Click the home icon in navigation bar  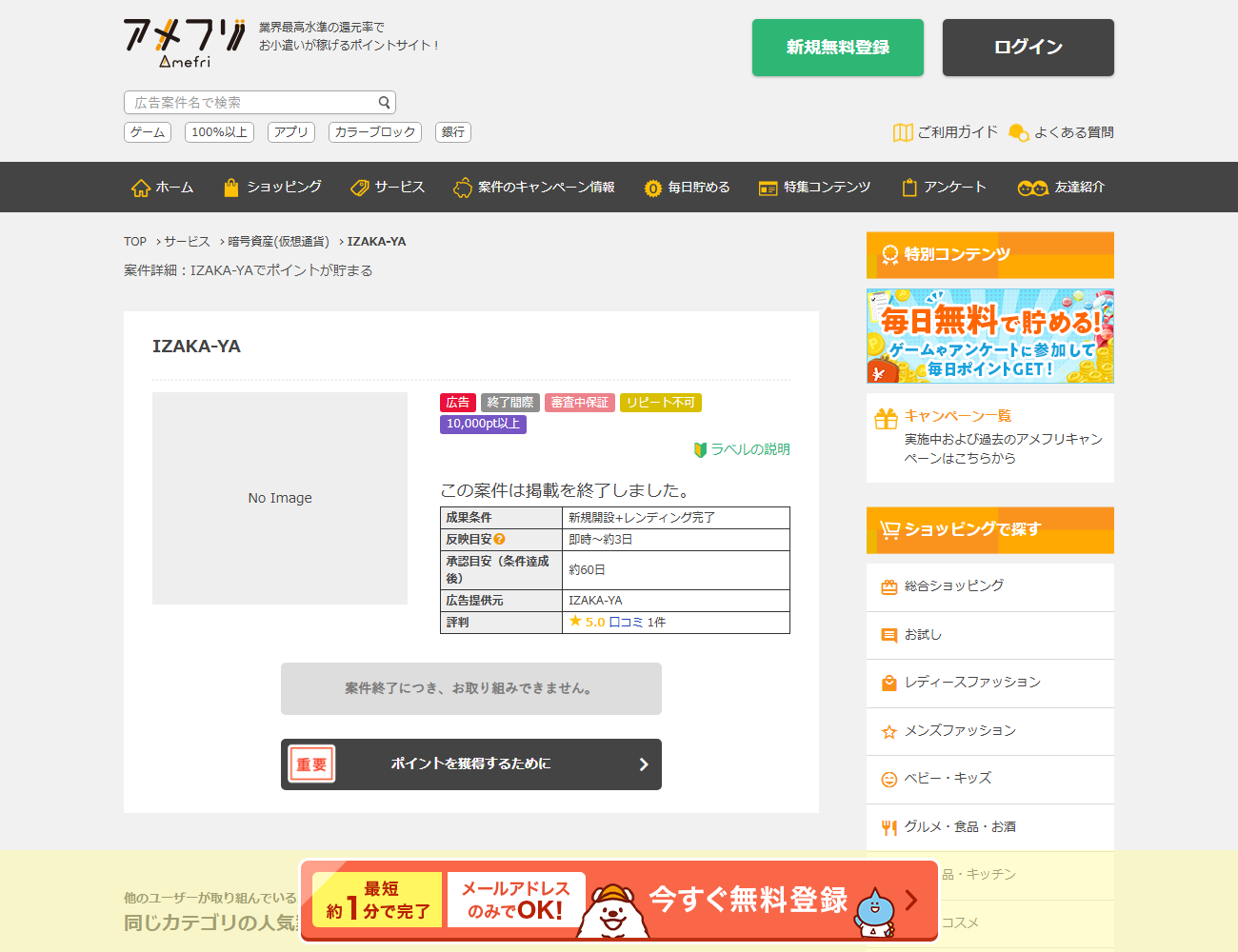click(141, 188)
